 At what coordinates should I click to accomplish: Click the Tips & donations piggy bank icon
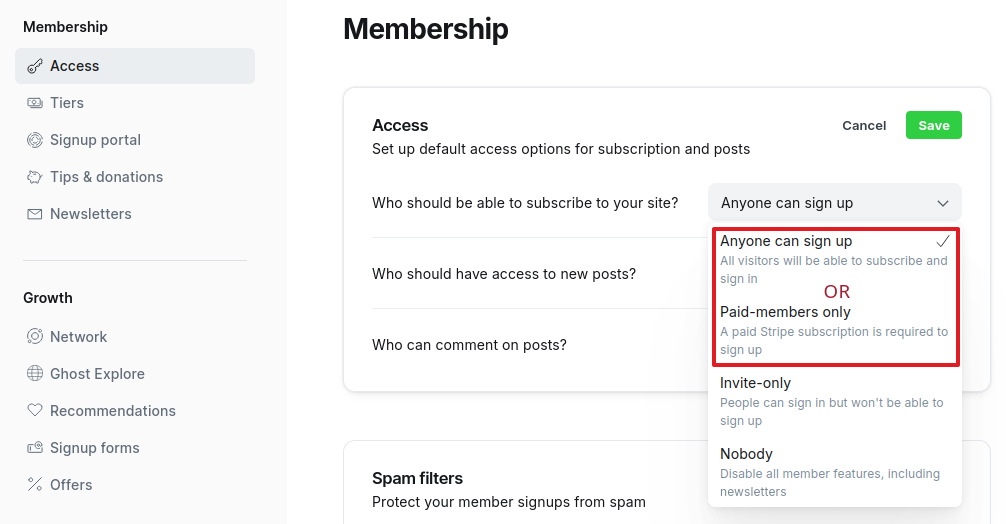(35, 177)
